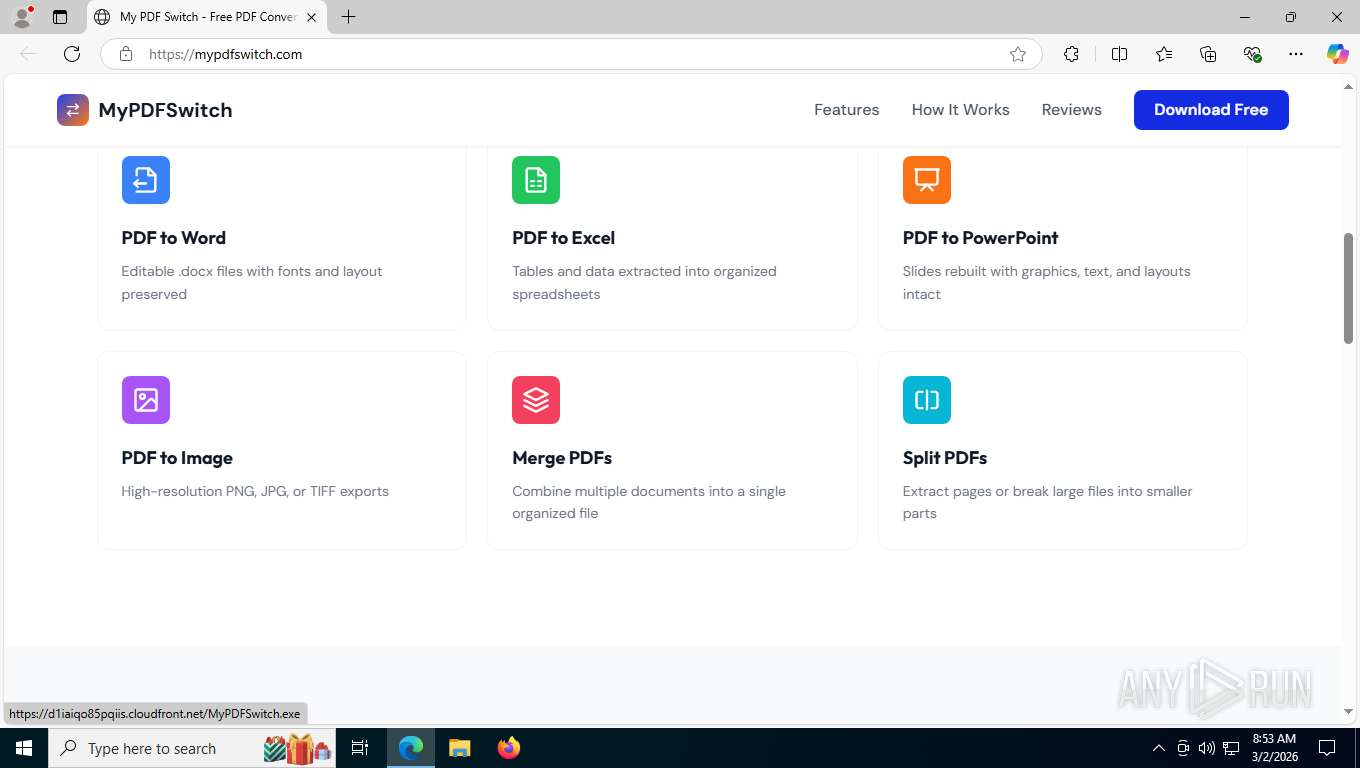Open File Explorer from taskbar
The width and height of the screenshot is (1360, 768).
459,748
